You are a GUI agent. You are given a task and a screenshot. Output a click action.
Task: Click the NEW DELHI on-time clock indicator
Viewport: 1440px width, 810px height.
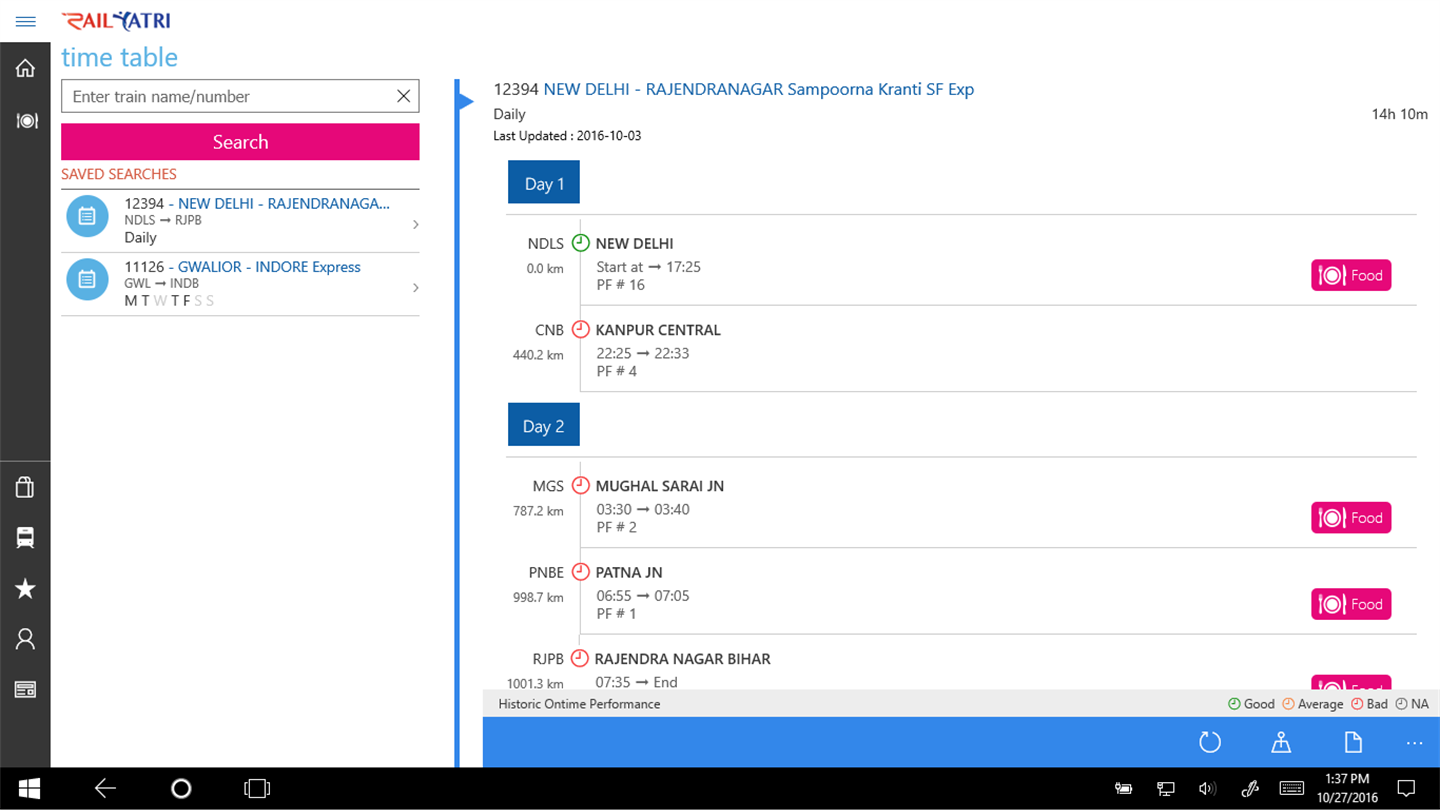tap(580, 243)
